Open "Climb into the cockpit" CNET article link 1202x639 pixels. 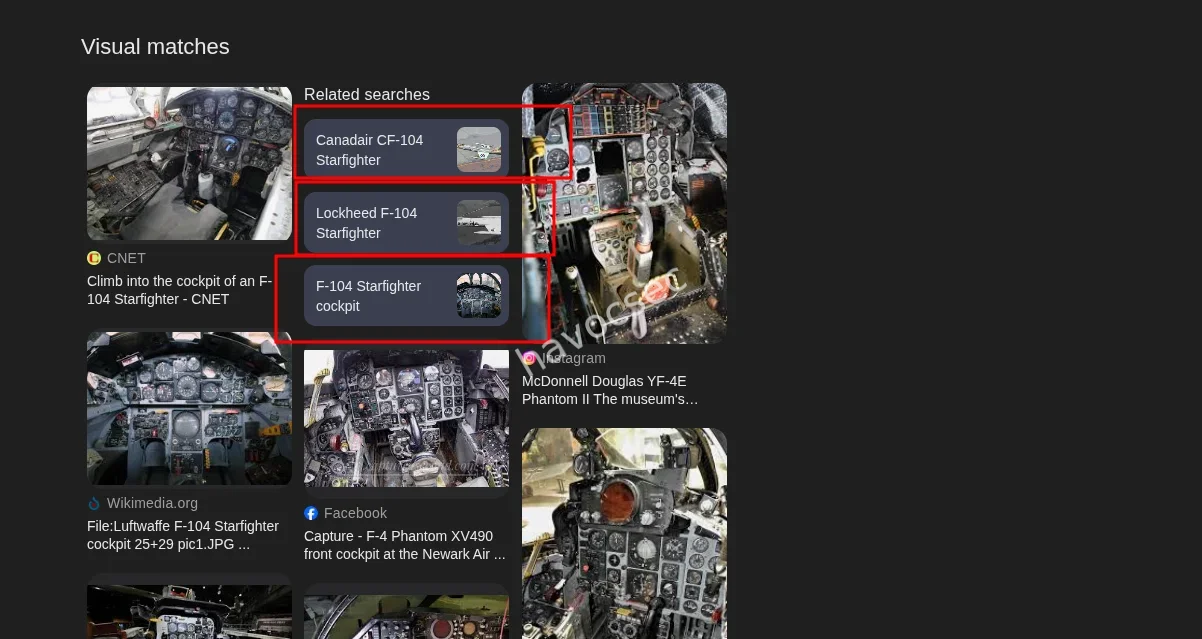tap(179, 290)
